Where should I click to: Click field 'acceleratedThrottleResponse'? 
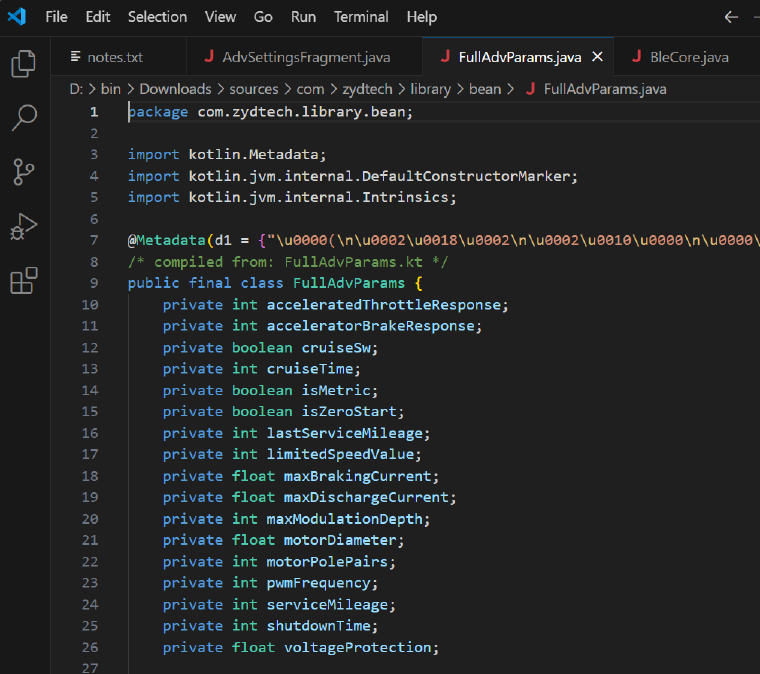pos(383,305)
